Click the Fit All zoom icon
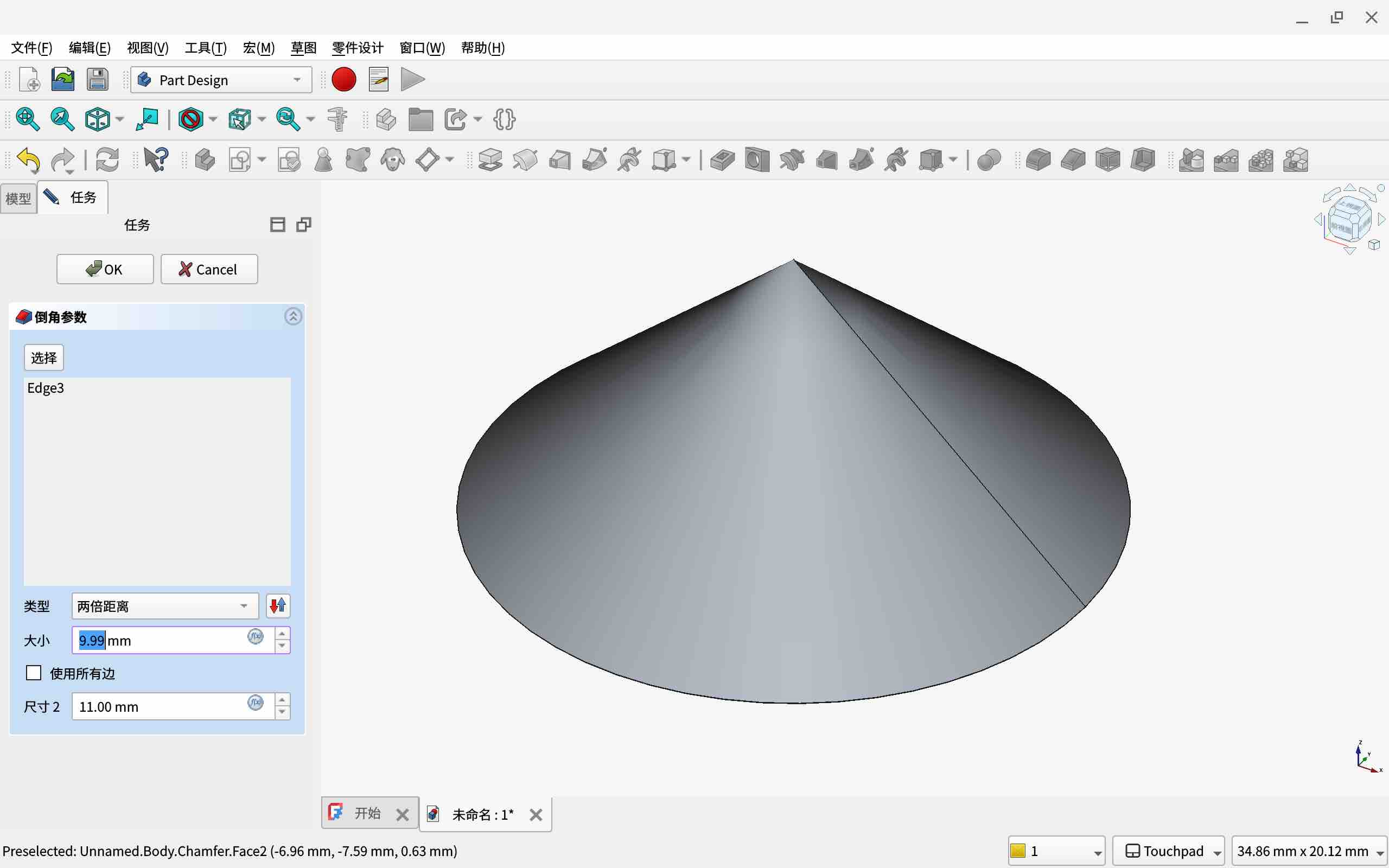Image resolution: width=1389 pixels, height=868 pixels. (x=27, y=119)
